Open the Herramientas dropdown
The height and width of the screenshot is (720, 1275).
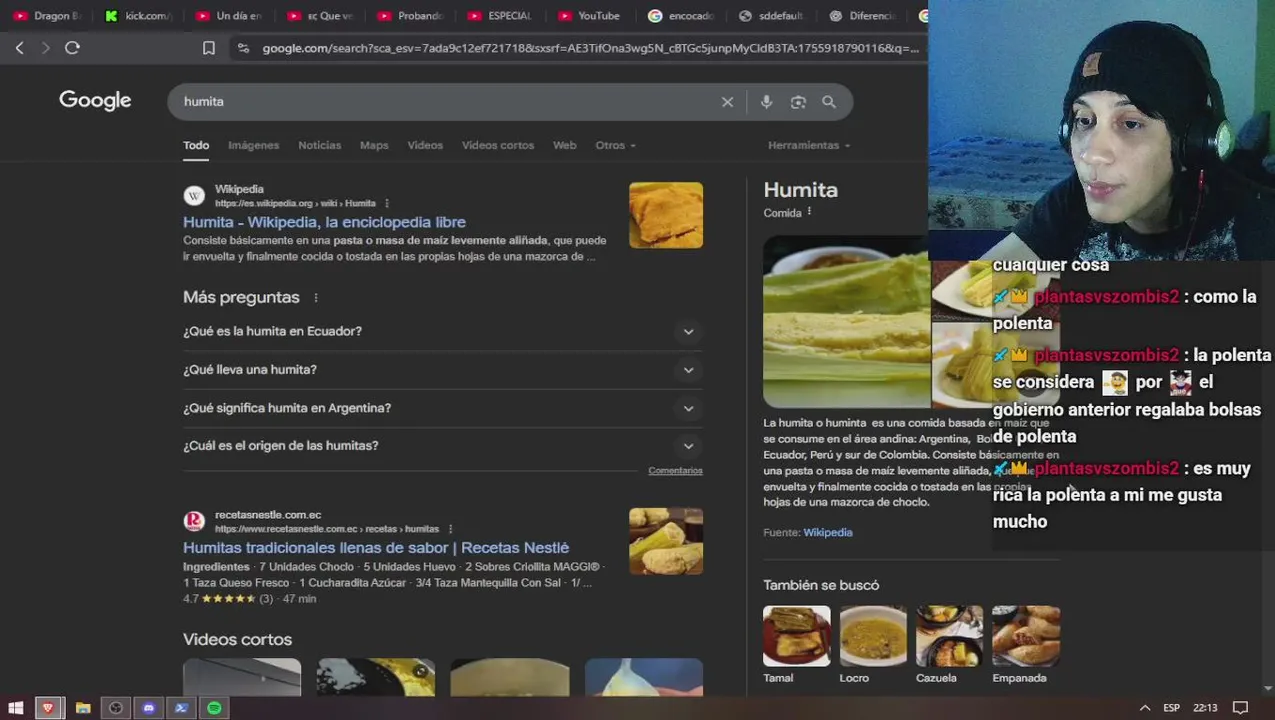point(809,145)
